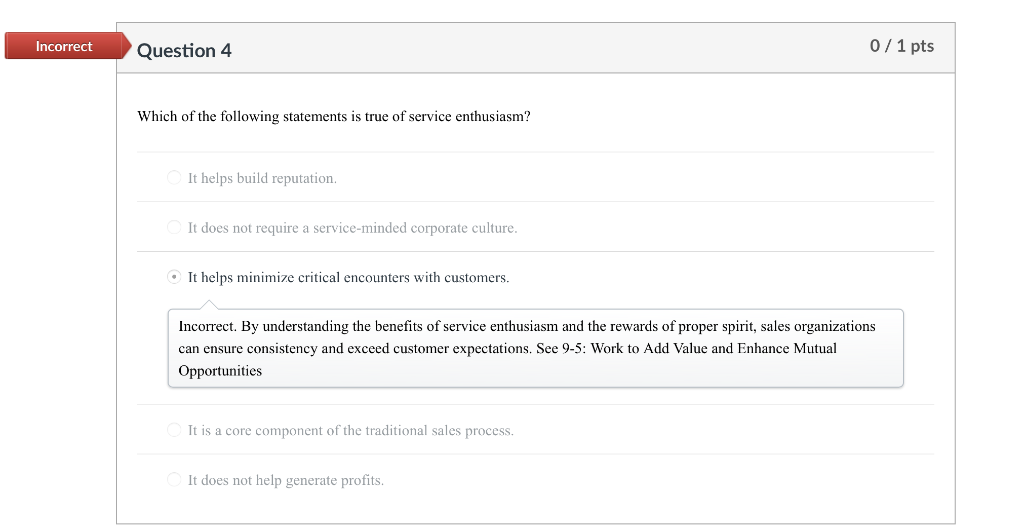Click the question text about service enthusiasm
The width and height of the screenshot is (1024, 529).
coord(333,117)
